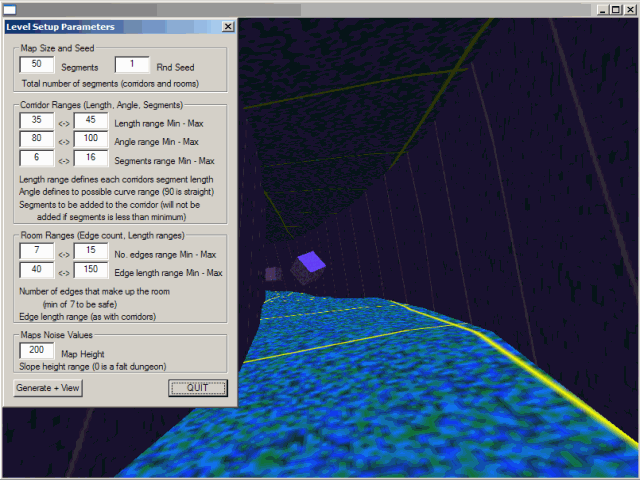Viewport: 640px width, 480px height.
Task: Click the 'Map Height' label
Action: coord(83,354)
